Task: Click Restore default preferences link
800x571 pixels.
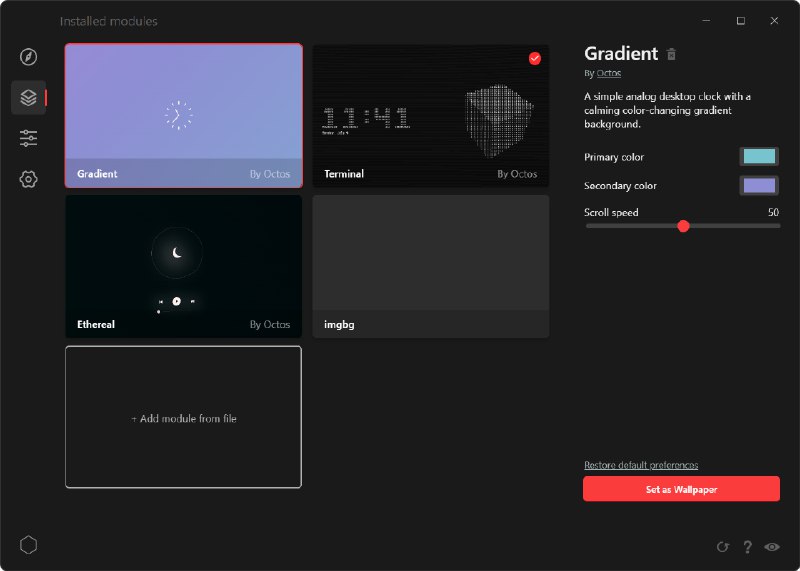Action: [x=641, y=465]
